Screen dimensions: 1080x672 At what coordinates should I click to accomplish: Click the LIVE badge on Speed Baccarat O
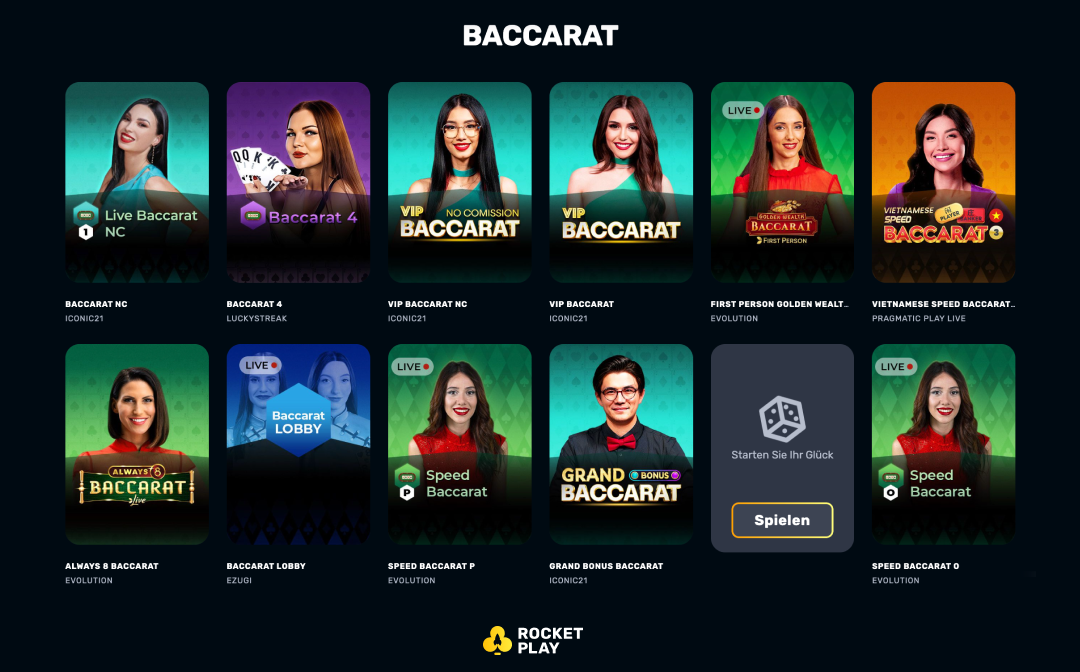895,367
